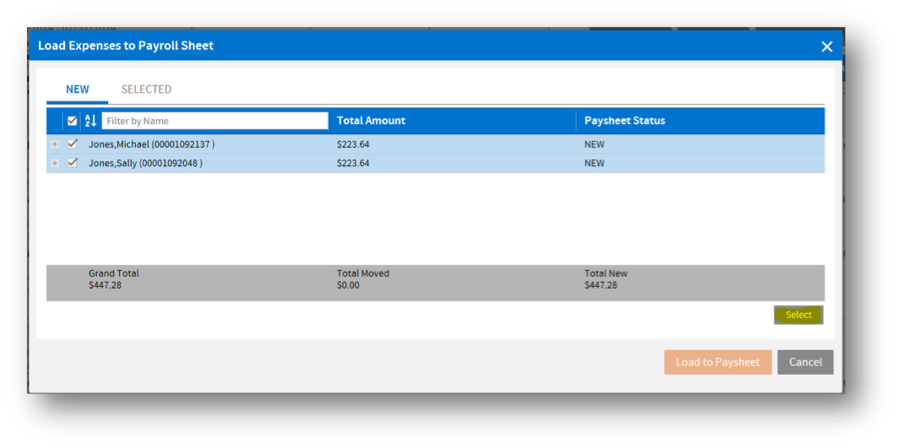The height and width of the screenshot is (448, 900).
Task: Switch to the NEW tab
Action: [x=77, y=89]
